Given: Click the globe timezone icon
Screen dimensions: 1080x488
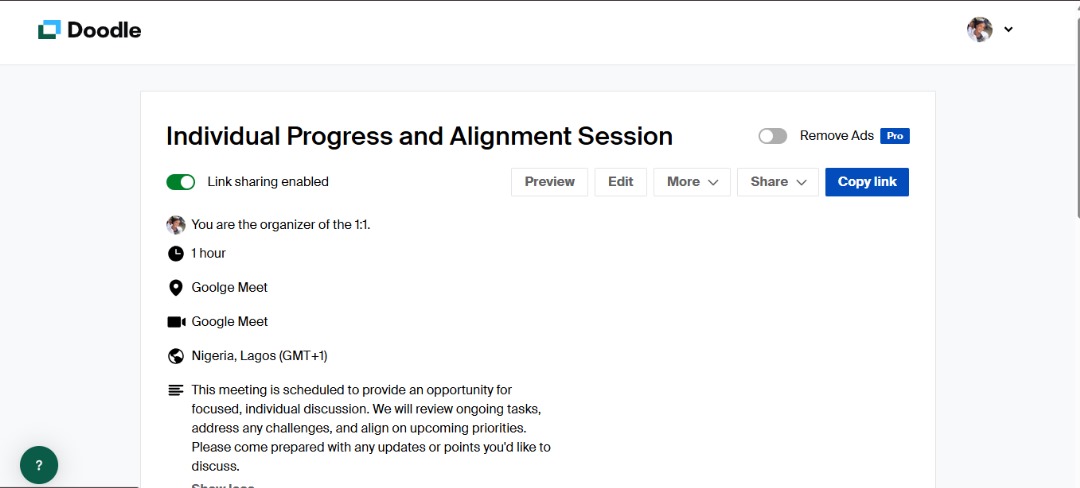Looking at the screenshot, I should point(176,356).
